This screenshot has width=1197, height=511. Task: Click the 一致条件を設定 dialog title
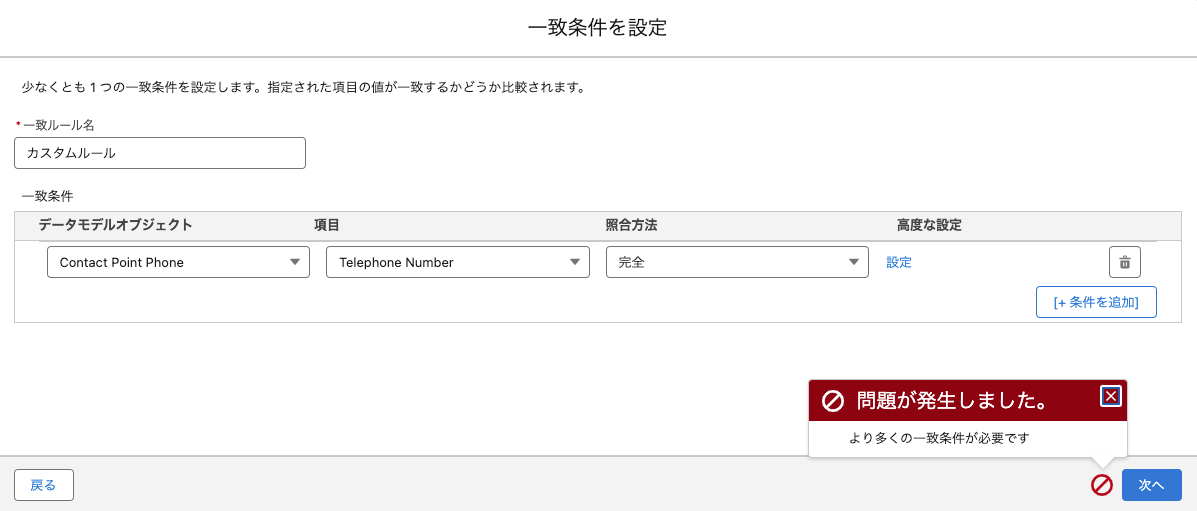pos(598,28)
